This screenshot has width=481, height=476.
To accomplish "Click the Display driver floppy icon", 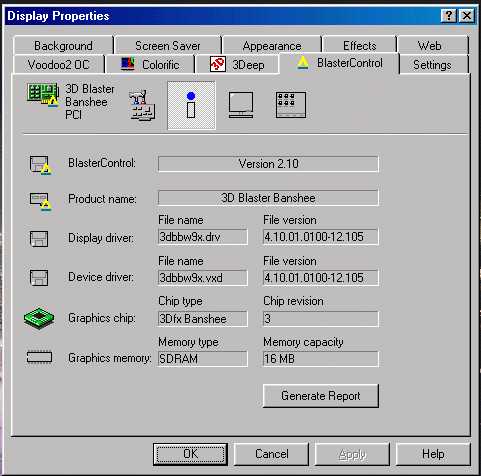I will (x=39, y=239).
